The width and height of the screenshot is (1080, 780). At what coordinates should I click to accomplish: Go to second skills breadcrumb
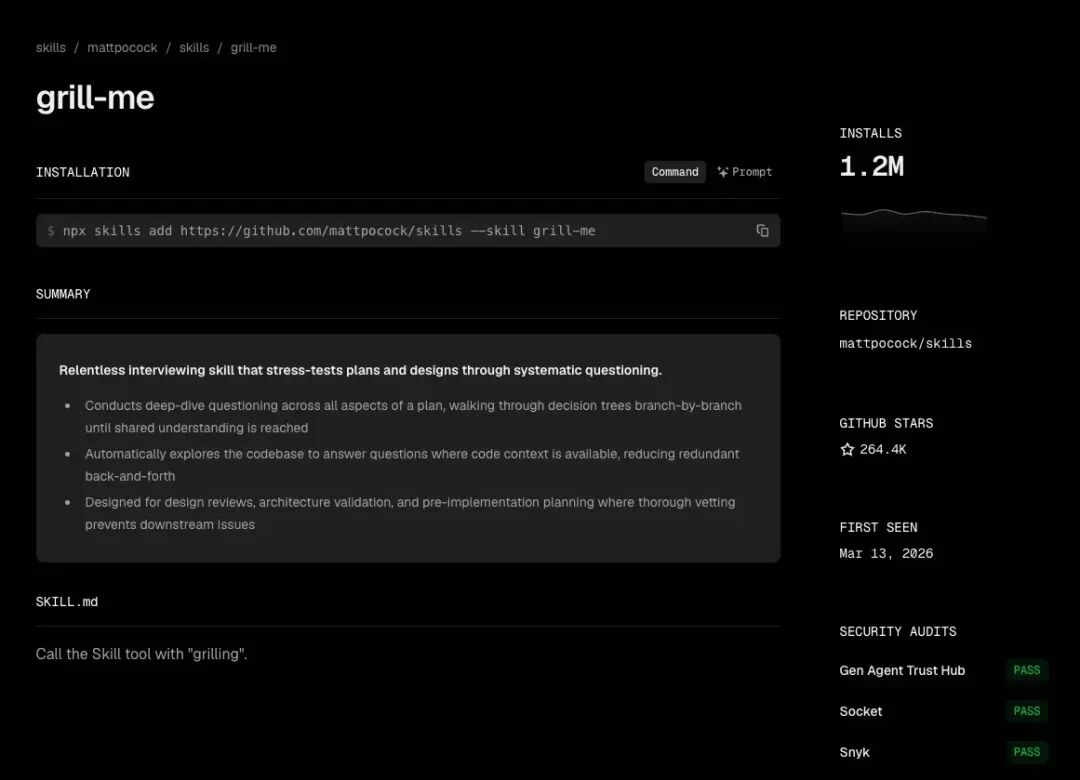(194, 48)
